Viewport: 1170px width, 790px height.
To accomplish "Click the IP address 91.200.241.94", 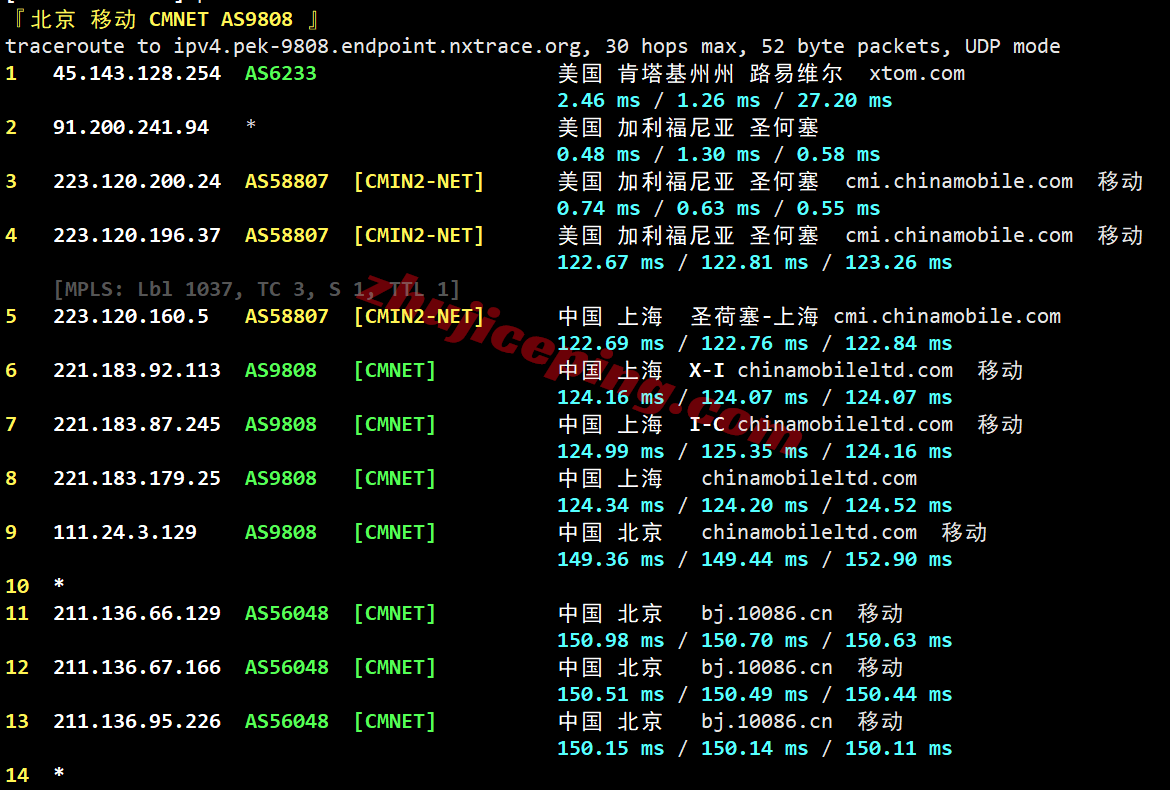I will 131,127.
